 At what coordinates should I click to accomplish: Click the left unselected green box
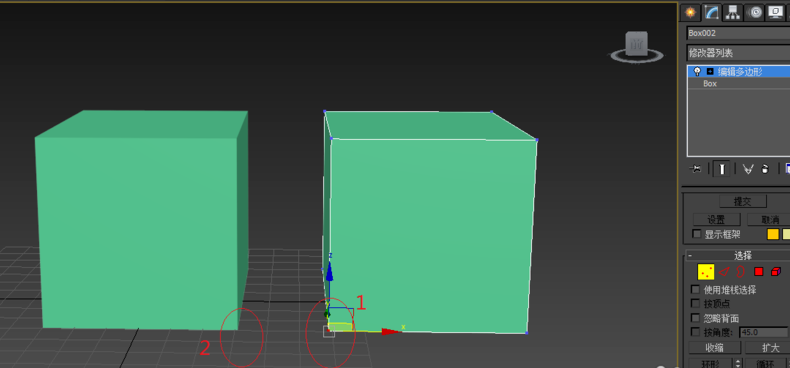[141, 220]
